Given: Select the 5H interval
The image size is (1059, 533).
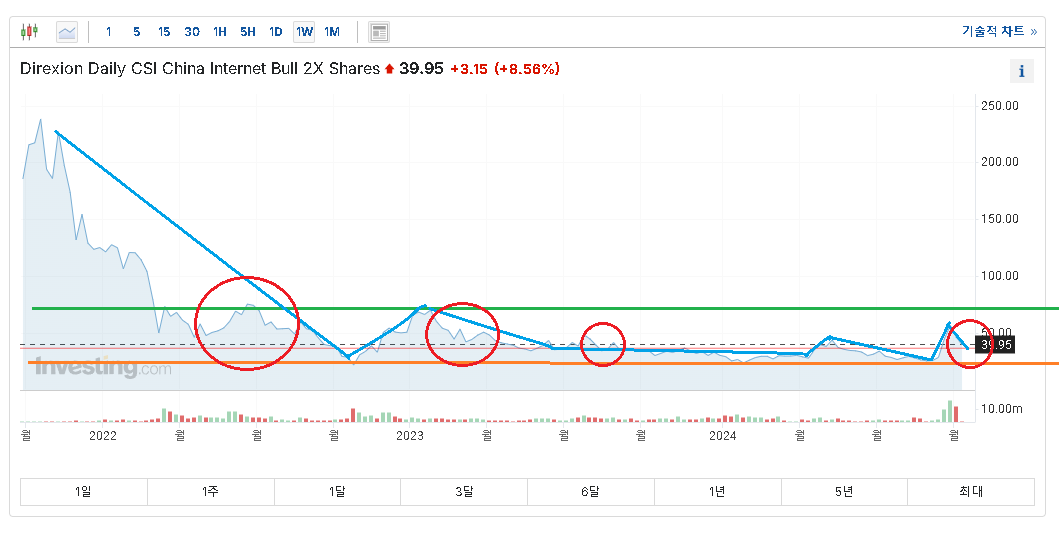Looking at the screenshot, I should click(x=248, y=32).
